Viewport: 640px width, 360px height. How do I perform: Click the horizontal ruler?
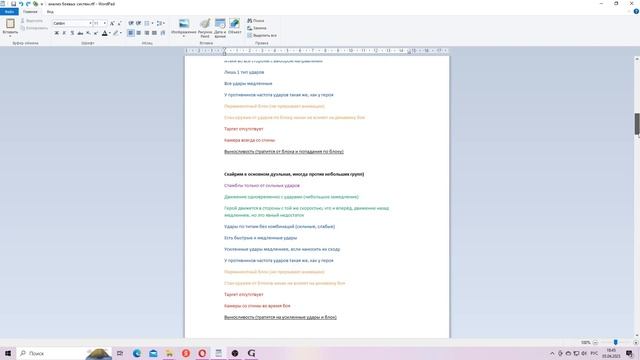tap(317, 51)
